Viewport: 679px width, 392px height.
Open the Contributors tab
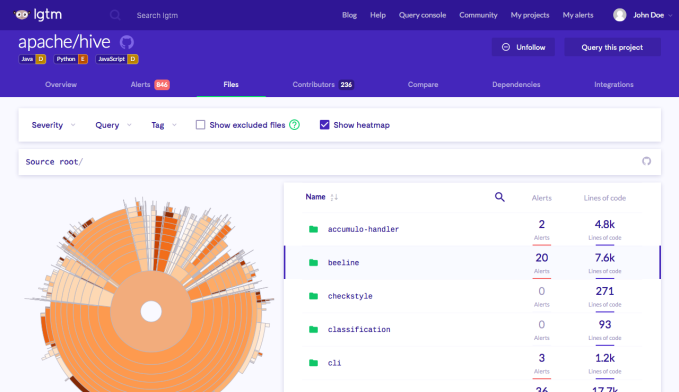[323, 84]
